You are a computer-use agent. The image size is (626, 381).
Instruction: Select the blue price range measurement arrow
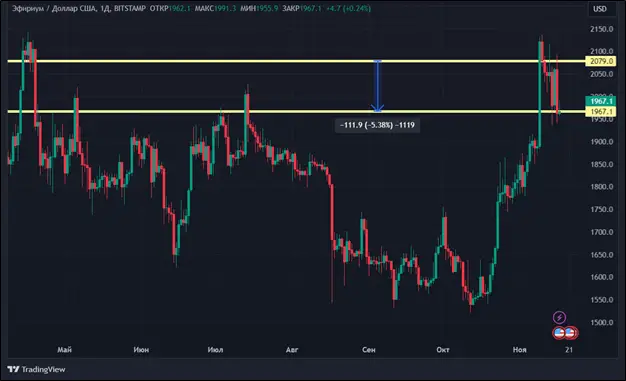(377, 86)
